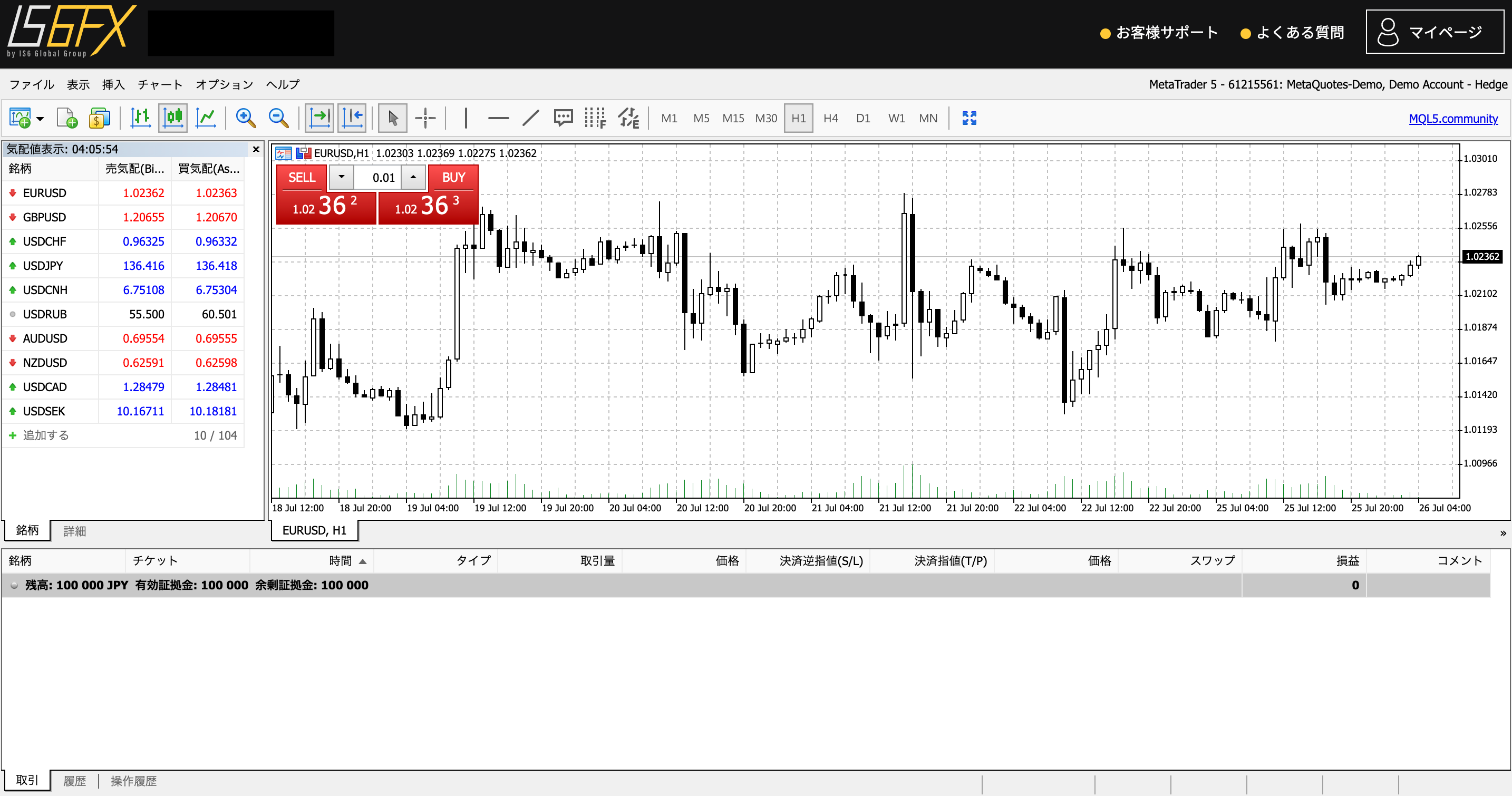Viewport: 1512px width, 796px height.
Task: Switch to the 履歴 tab
Action: tap(74, 781)
